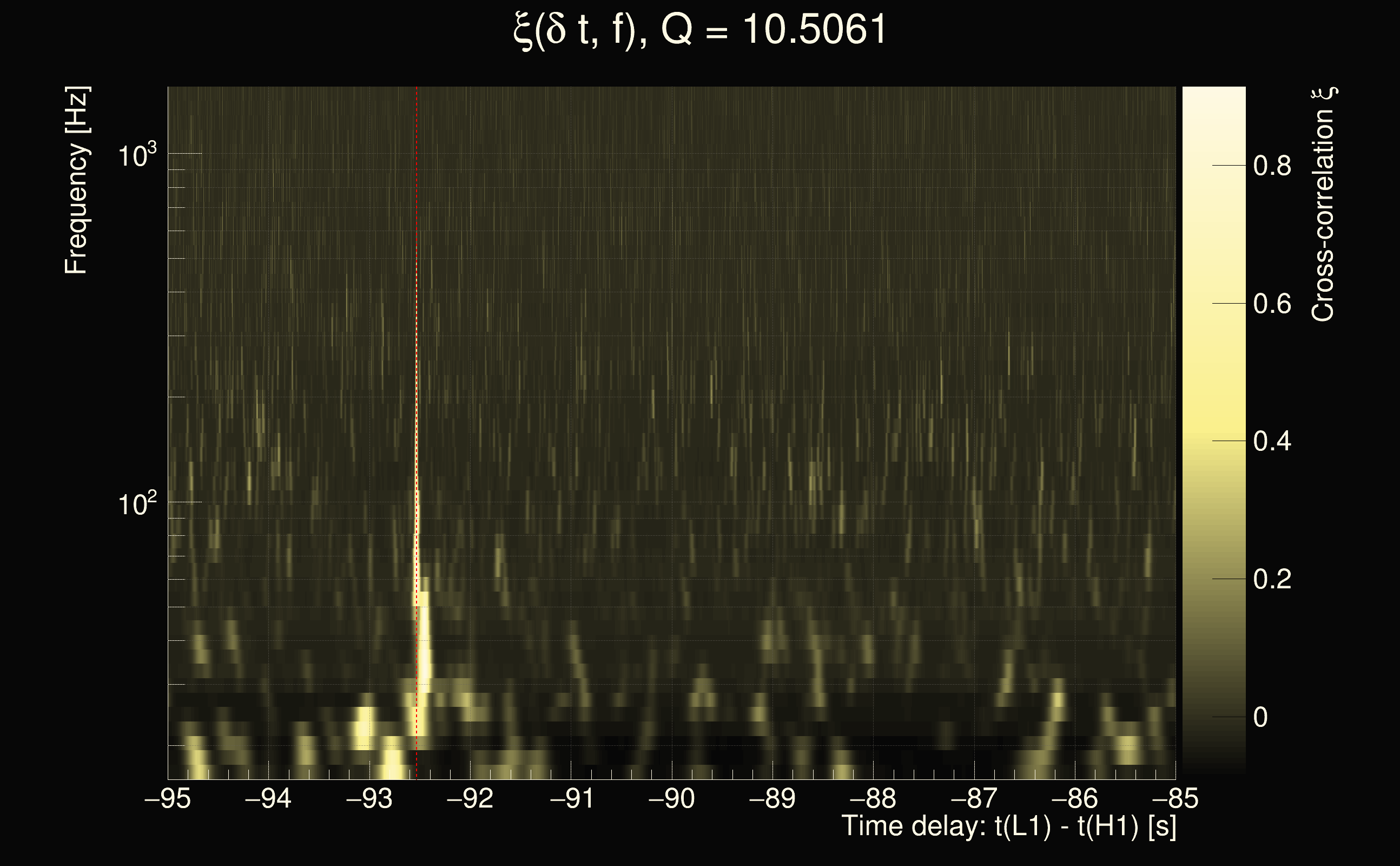Viewport: 1400px width, 866px height.
Task: Click the 10^3 frequency axis label
Action: (x=137, y=155)
